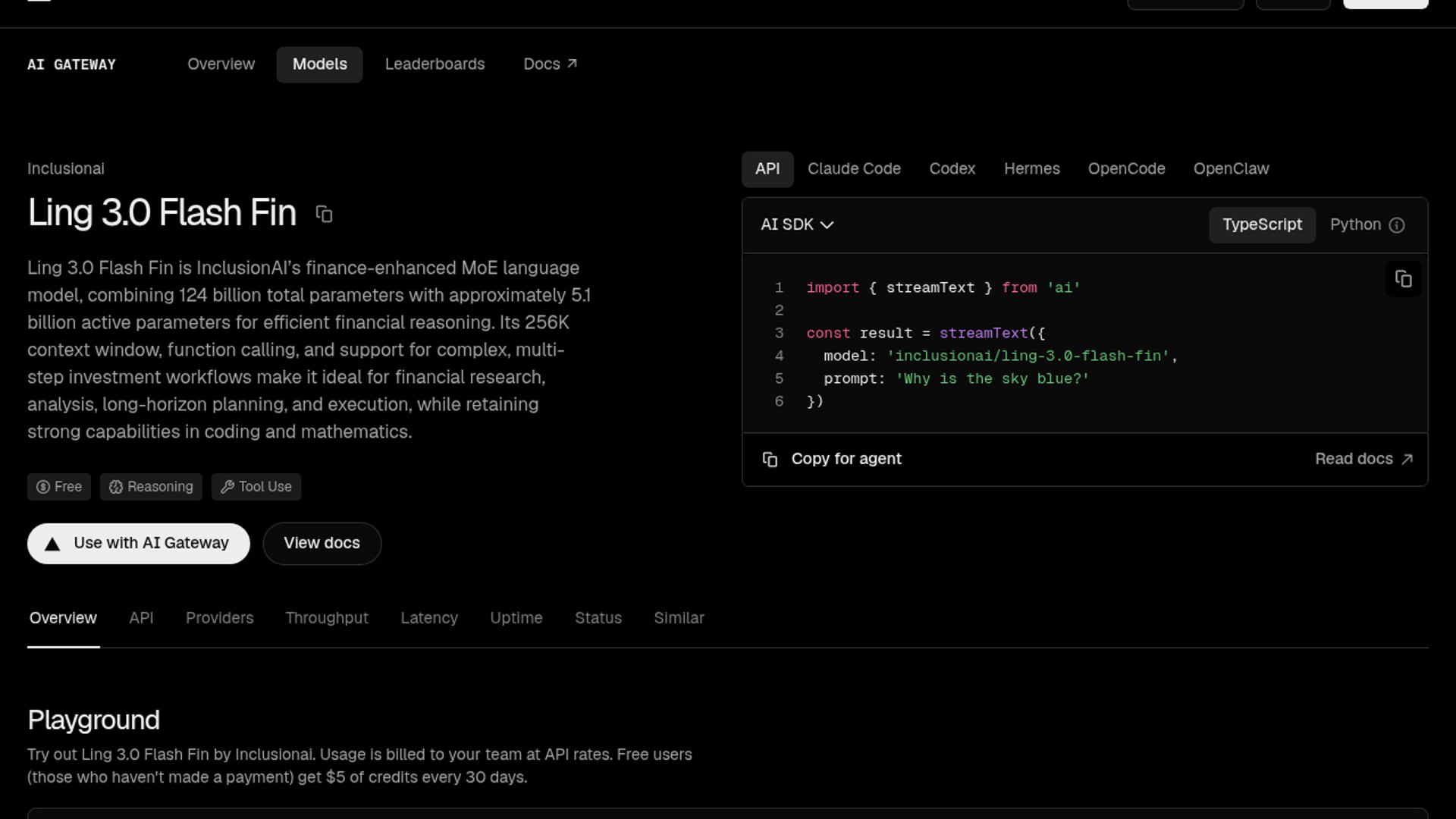This screenshot has height=819, width=1456.
Task: Click the Docs external link arrow
Action: tap(573, 64)
